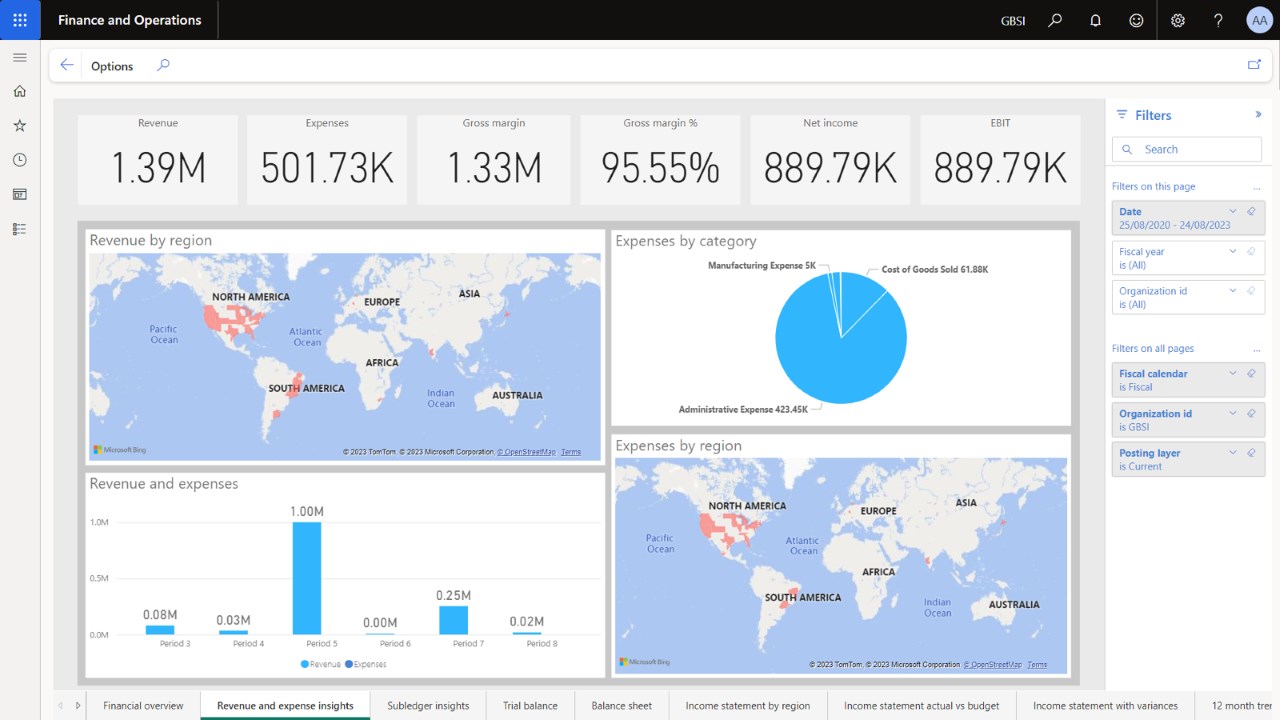Switch to Financial overview tab

143,705
